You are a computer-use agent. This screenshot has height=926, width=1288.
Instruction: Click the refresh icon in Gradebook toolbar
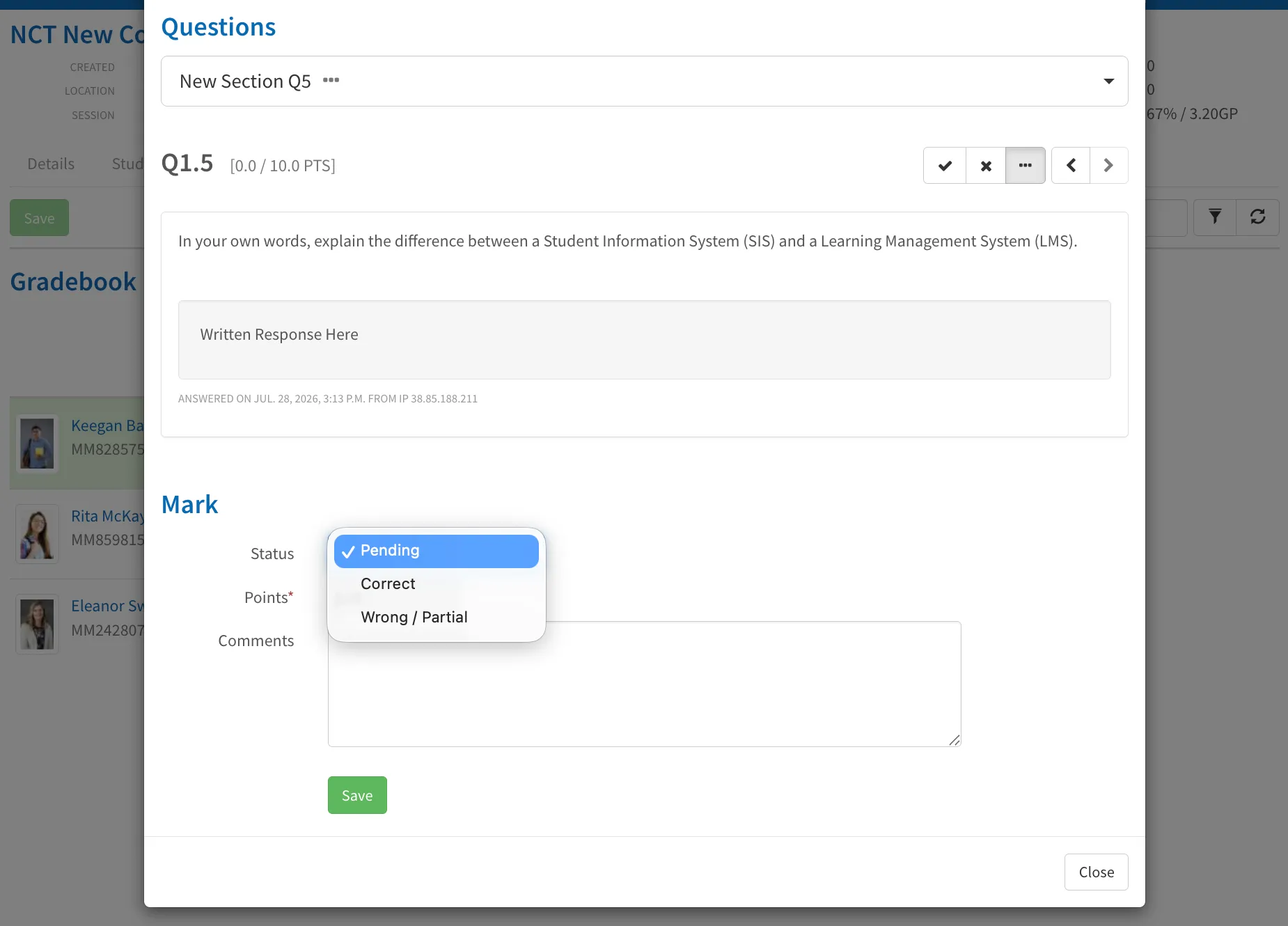(1257, 217)
